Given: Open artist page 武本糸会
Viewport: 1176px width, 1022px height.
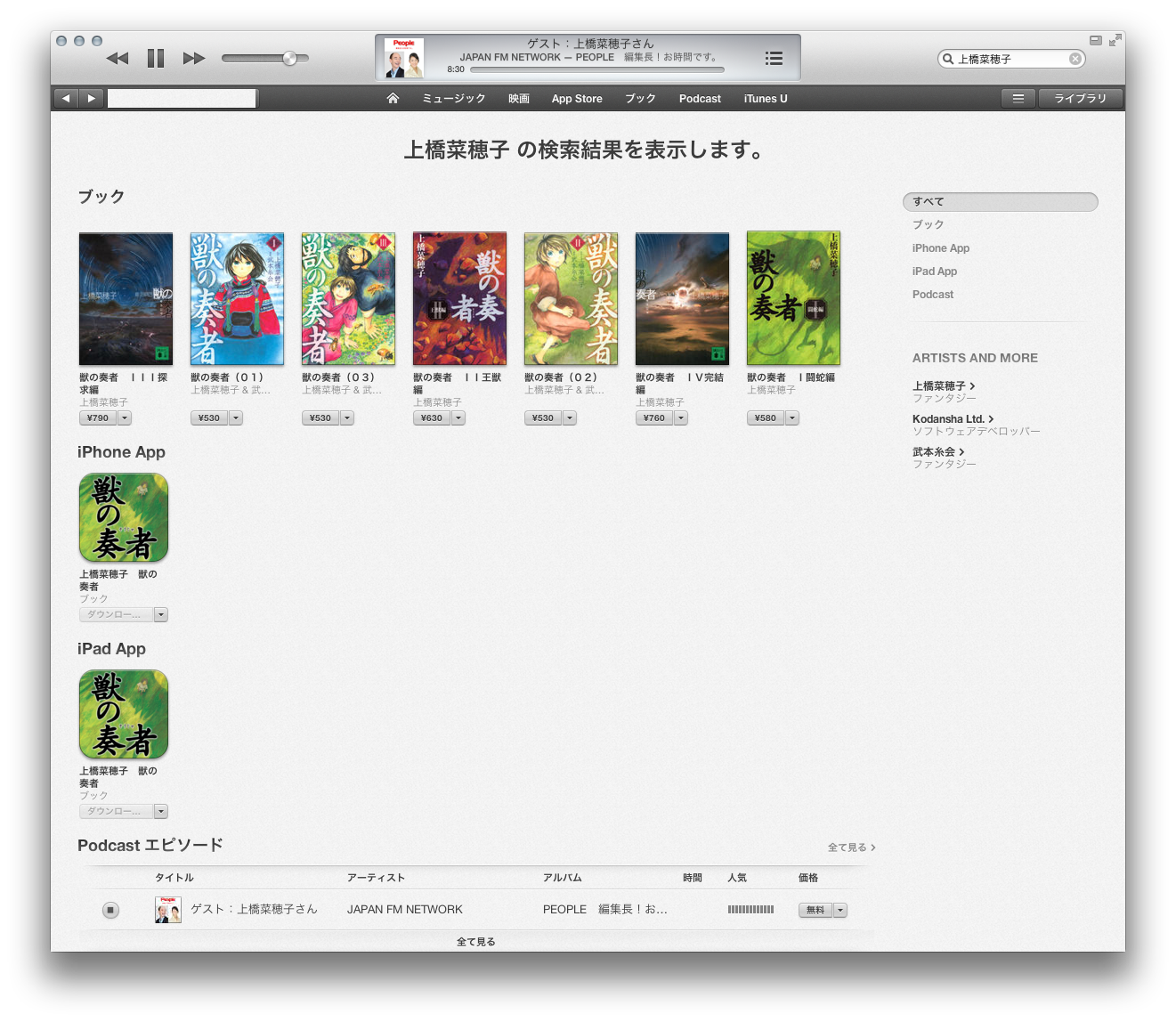Looking at the screenshot, I should tap(938, 452).
